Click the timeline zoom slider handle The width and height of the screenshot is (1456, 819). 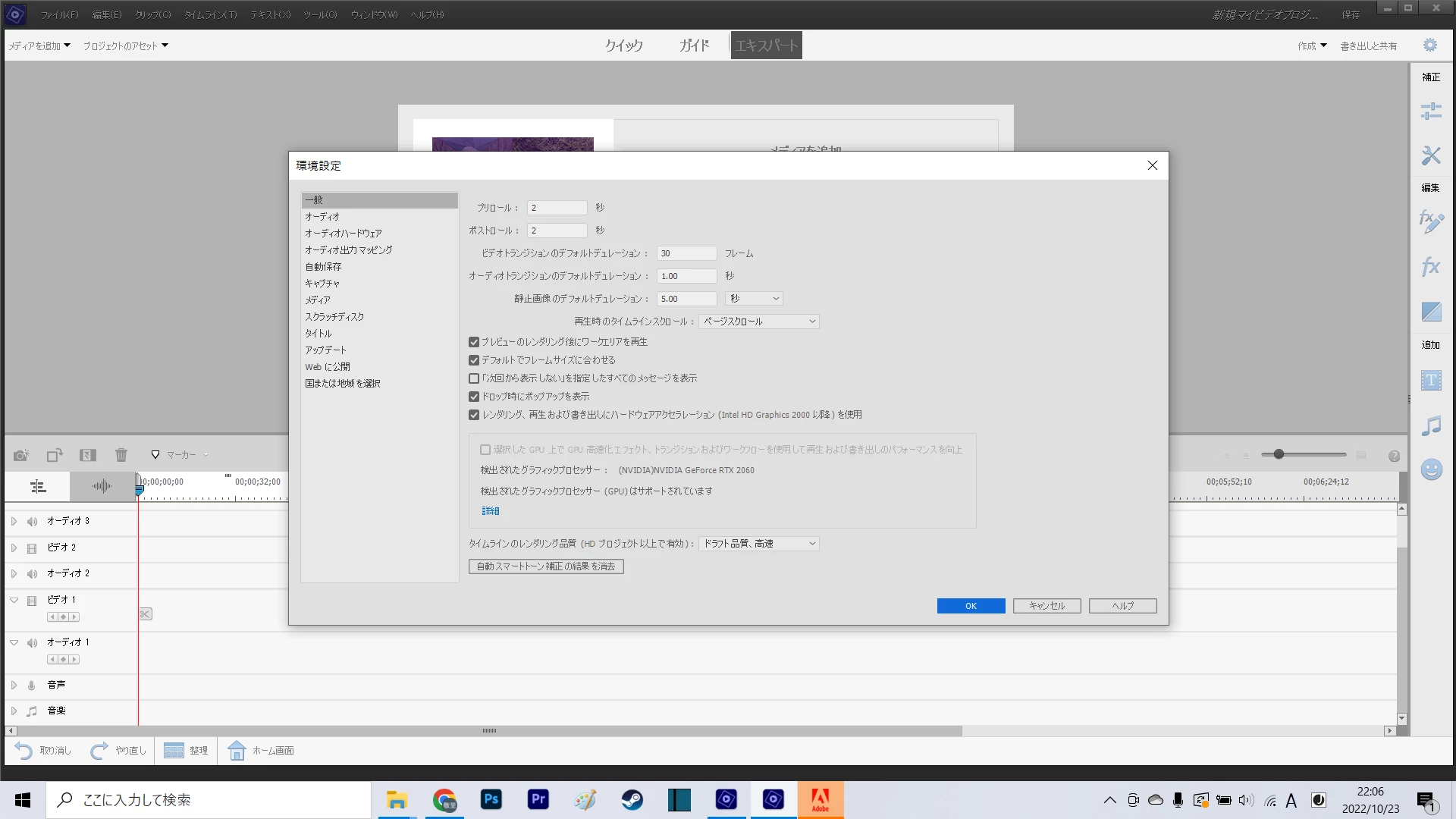(1279, 454)
